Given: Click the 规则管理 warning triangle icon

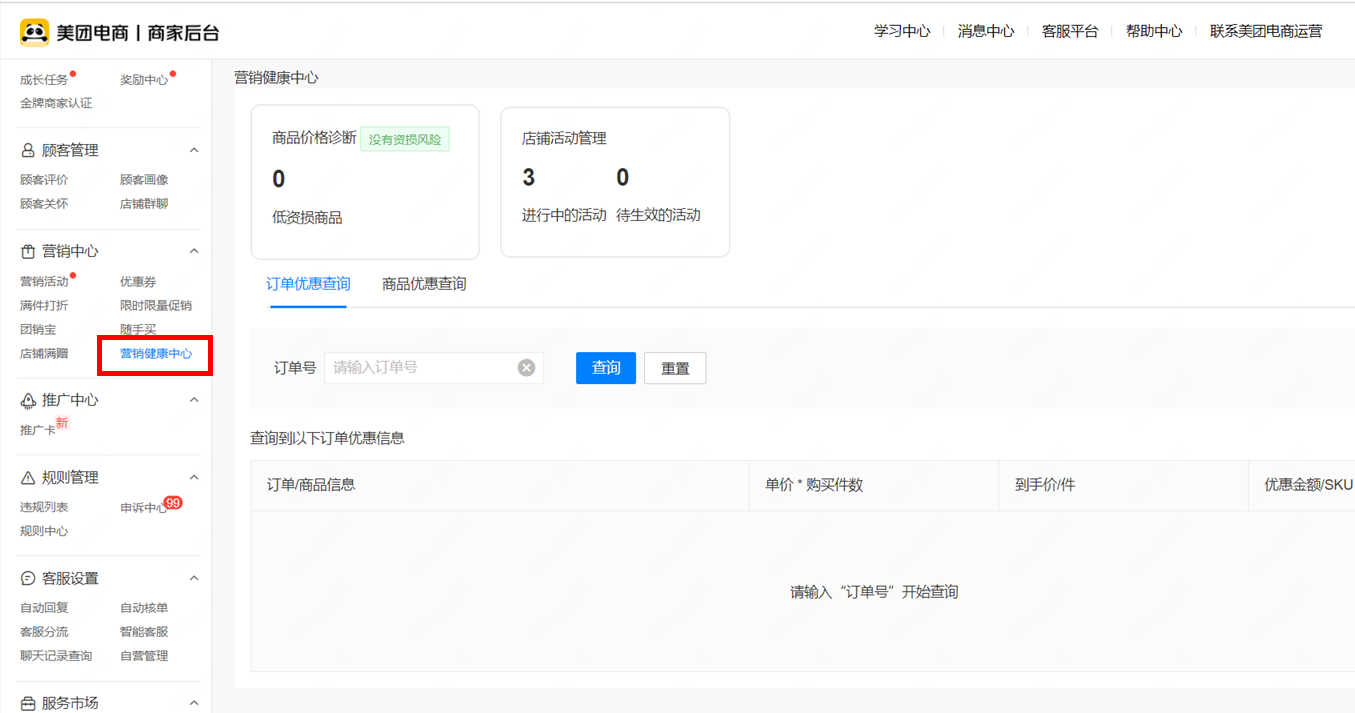Looking at the screenshot, I should coord(28,478).
